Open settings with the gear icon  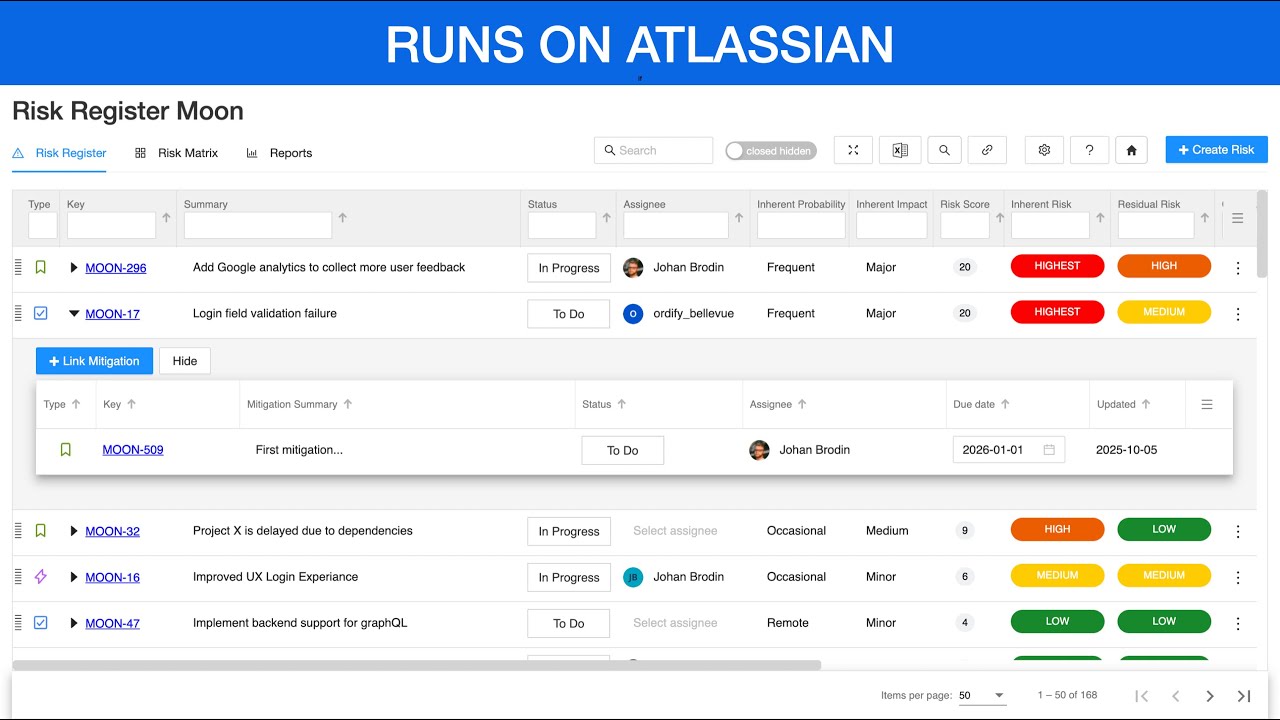1044,150
